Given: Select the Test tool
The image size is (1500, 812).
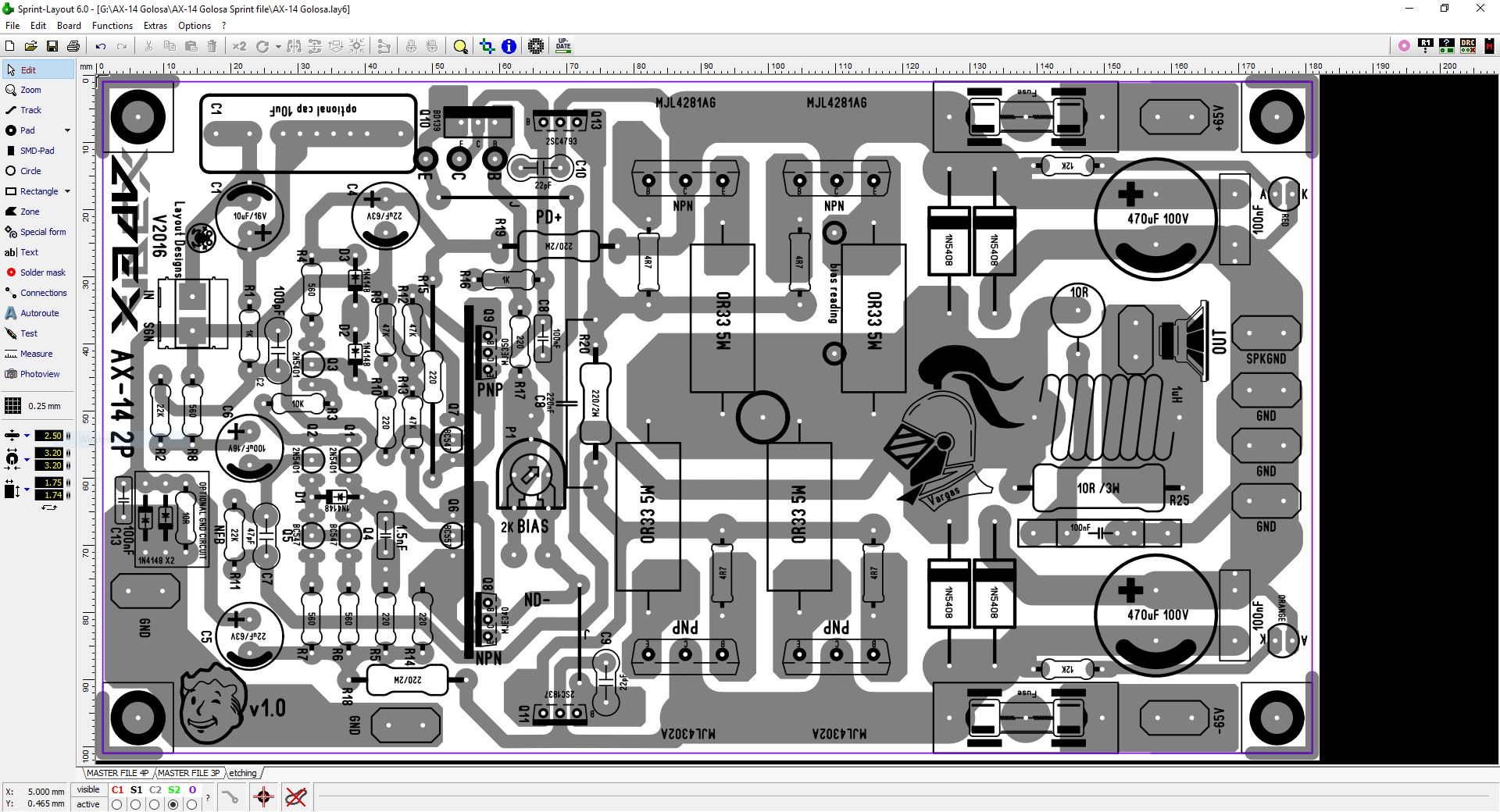Looking at the screenshot, I should coord(37,333).
